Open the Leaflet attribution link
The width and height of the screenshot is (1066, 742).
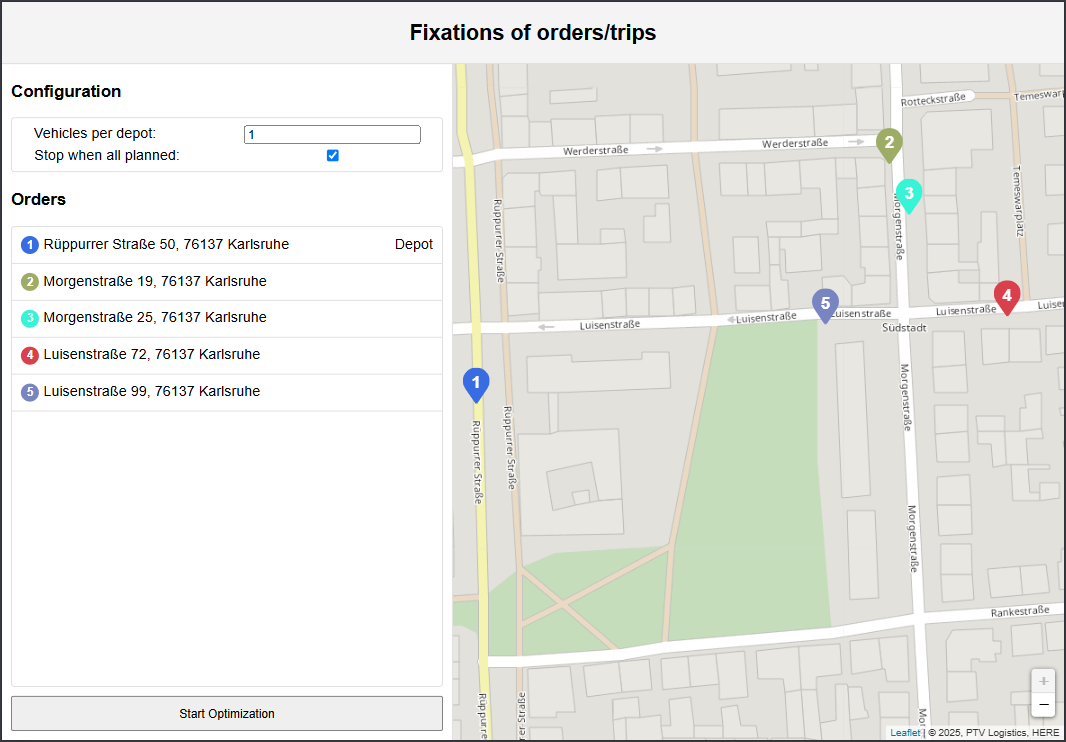[905, 732]
